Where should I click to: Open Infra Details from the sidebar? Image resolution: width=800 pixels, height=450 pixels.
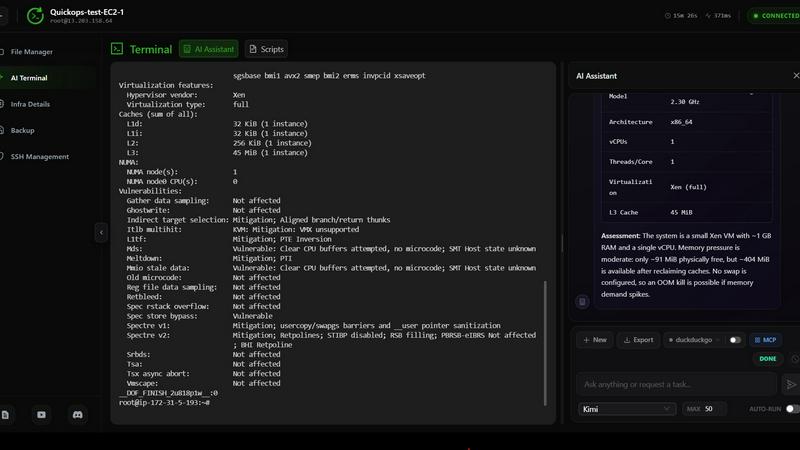click(x=30, y=104)
